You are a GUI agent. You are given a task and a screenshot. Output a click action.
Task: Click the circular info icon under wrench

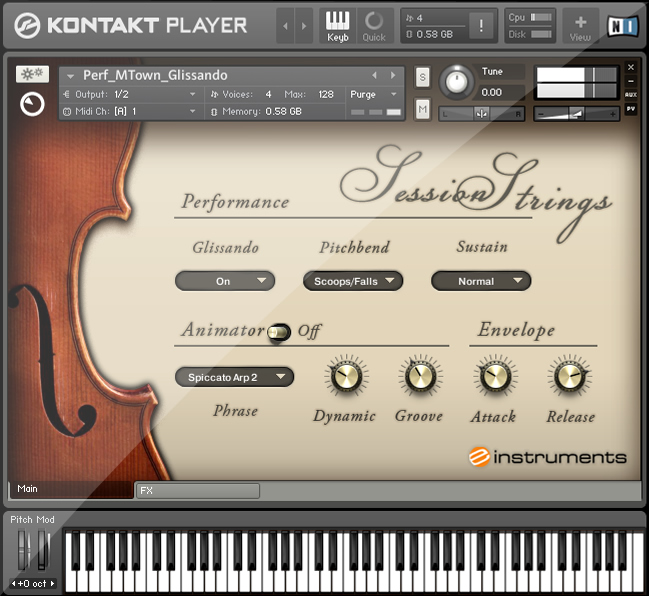tap(32, 104)
